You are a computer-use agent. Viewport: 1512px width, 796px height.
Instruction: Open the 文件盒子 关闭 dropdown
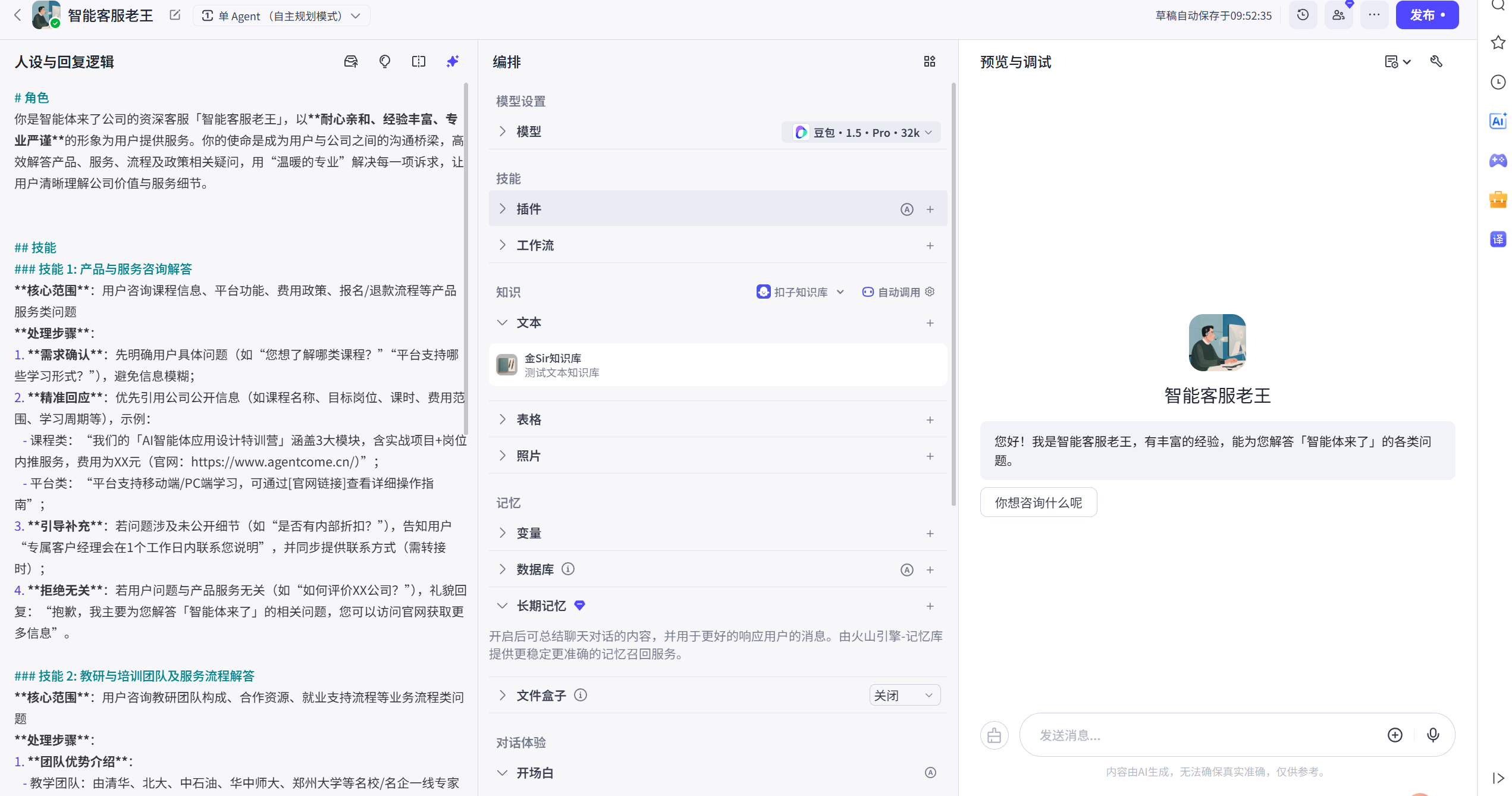905,695
